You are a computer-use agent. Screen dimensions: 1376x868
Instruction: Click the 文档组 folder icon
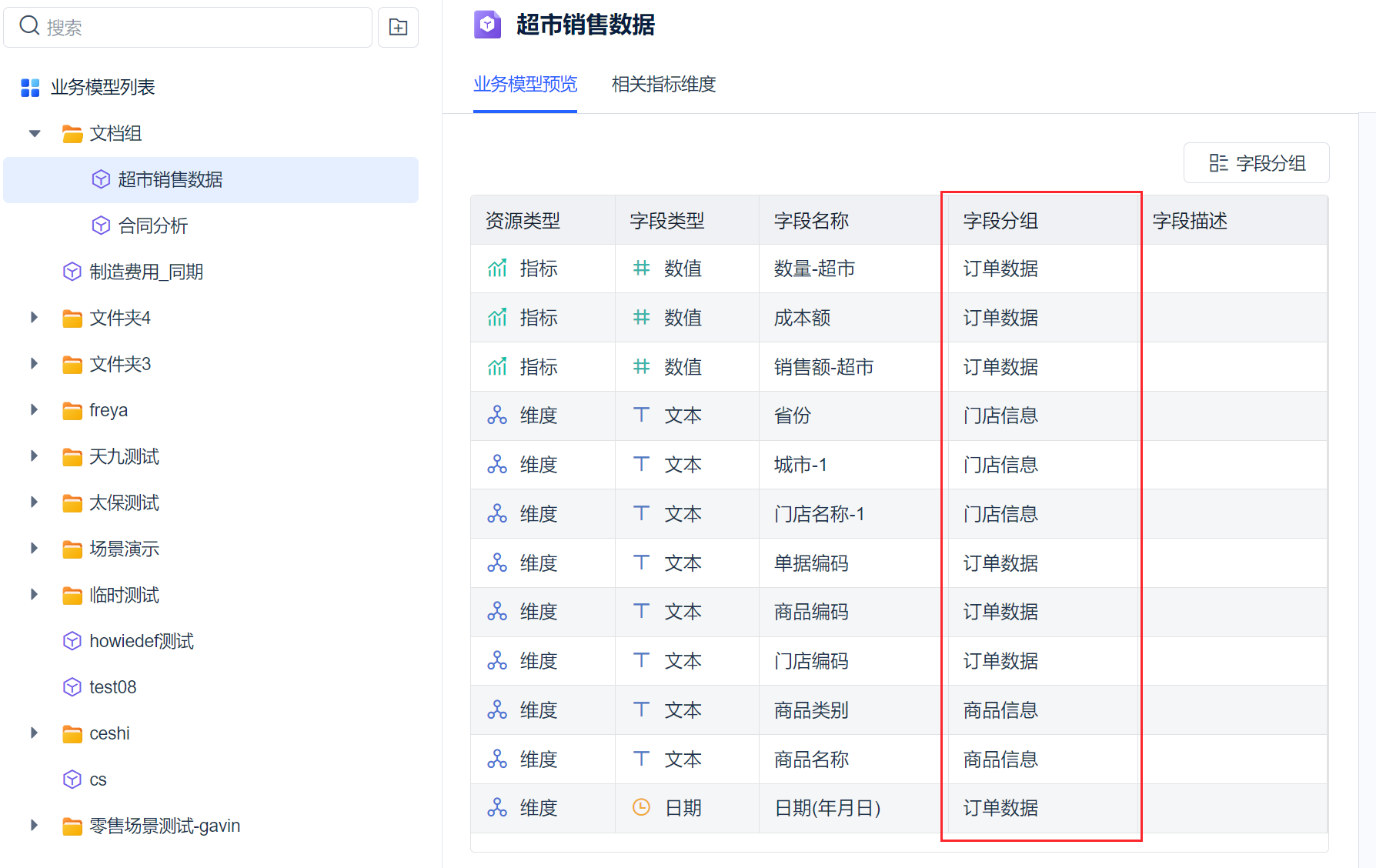tap(72, 134)
